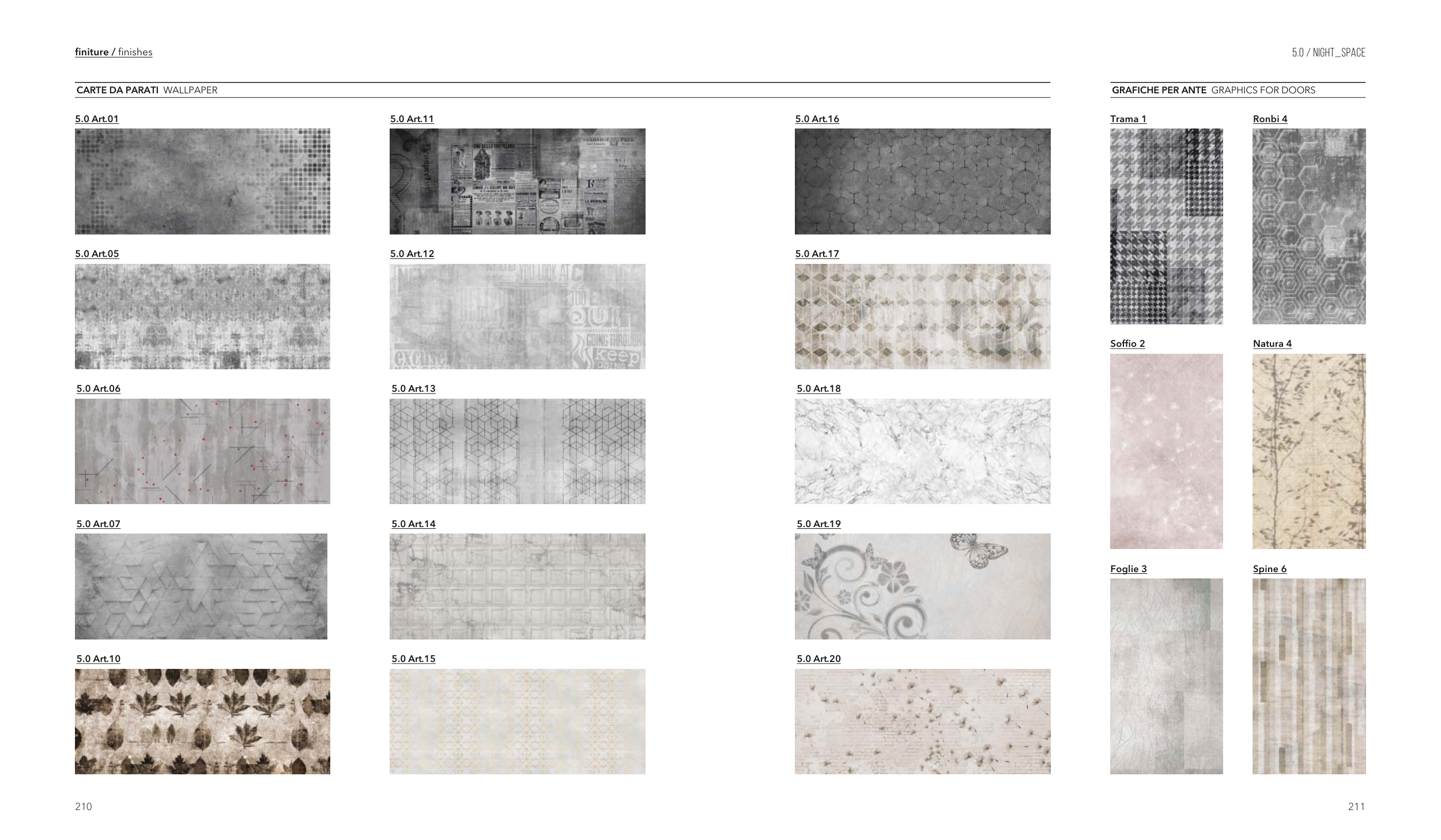Click the finiture / finishes header link
The width and height of the screenshot is (1441, 840).
pos(114,52)
